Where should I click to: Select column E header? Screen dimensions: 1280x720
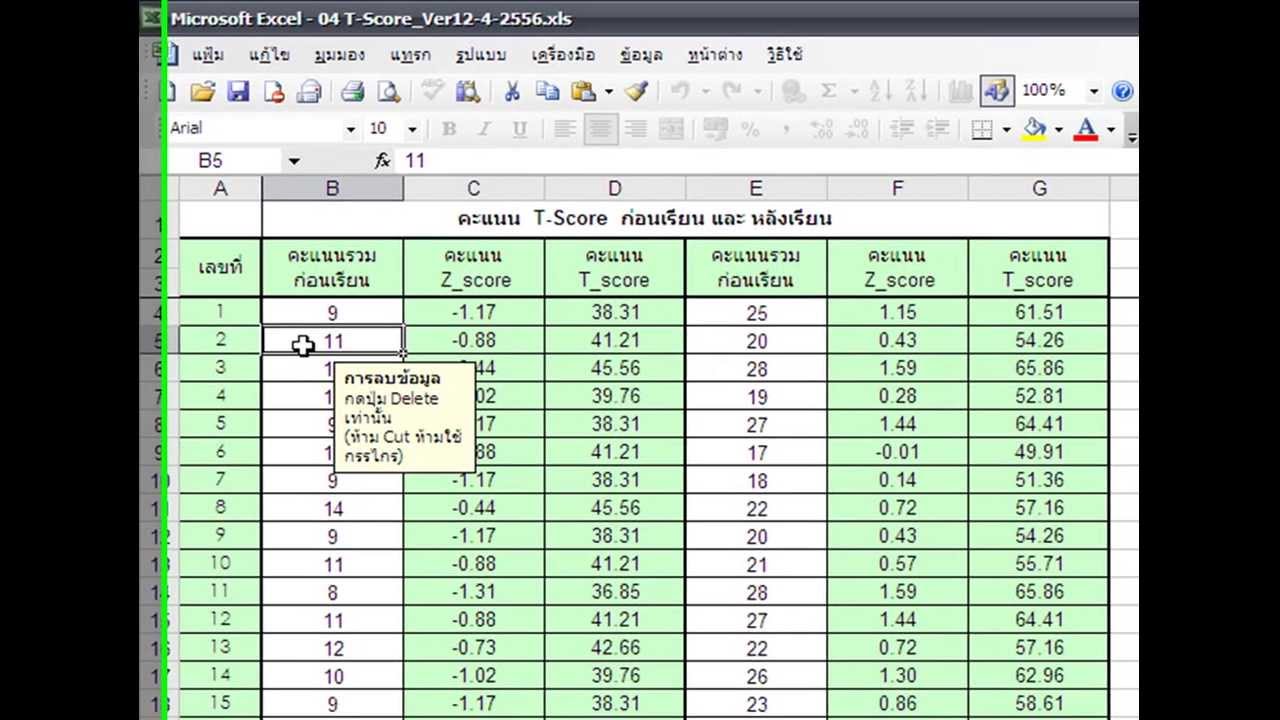click(756, 188)
